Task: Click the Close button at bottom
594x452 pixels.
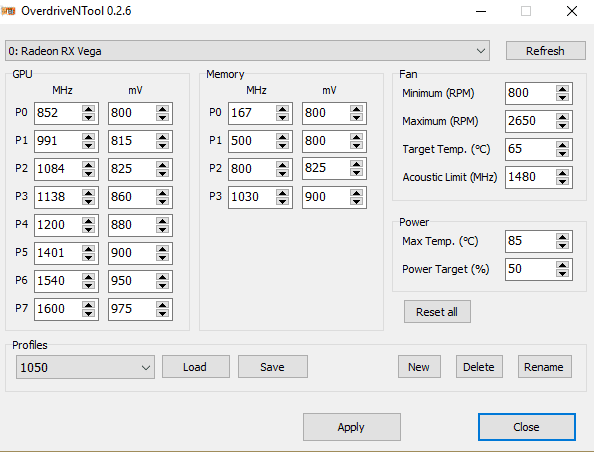Action: click(x=527, y=427)
